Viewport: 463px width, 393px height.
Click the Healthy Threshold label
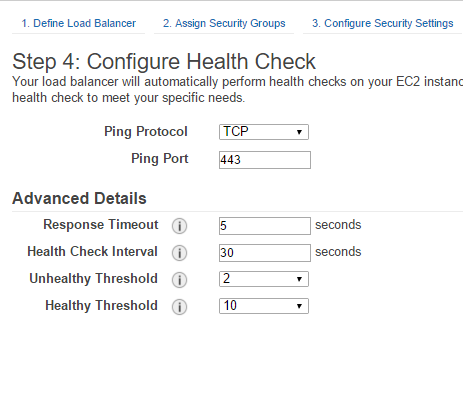pos(101,306)
